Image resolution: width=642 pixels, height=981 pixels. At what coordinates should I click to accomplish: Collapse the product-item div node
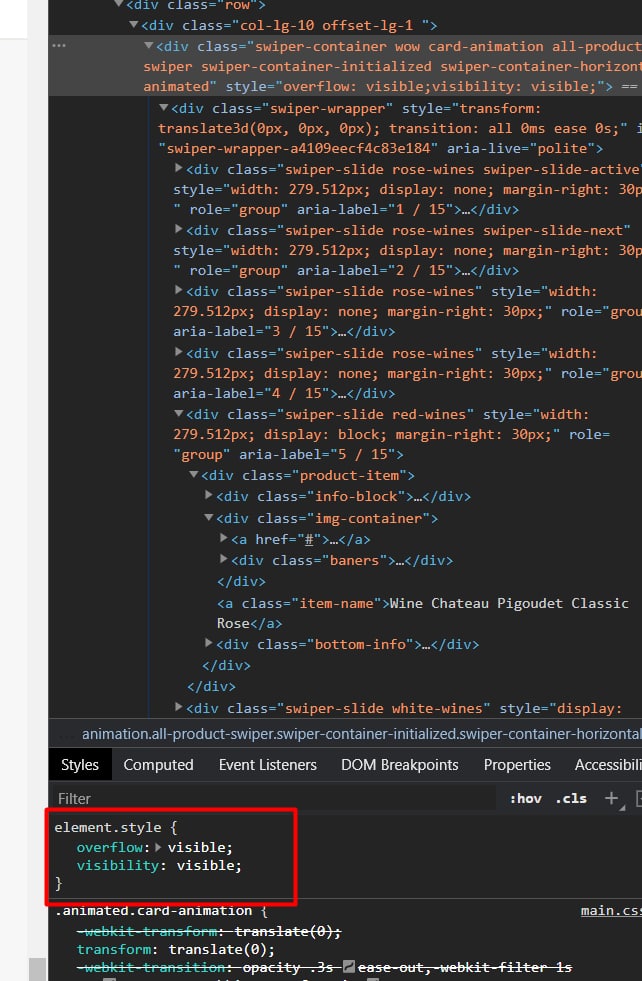193,475
